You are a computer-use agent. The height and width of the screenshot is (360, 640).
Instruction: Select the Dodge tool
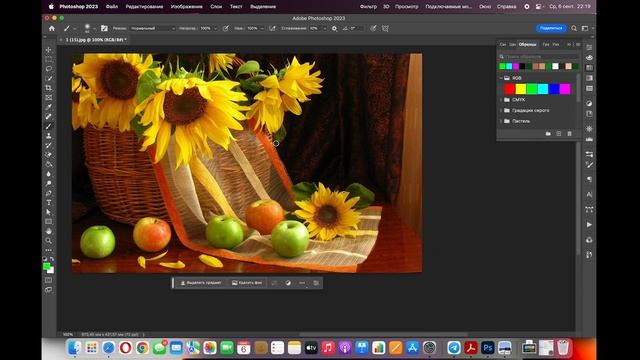point(49,183)
